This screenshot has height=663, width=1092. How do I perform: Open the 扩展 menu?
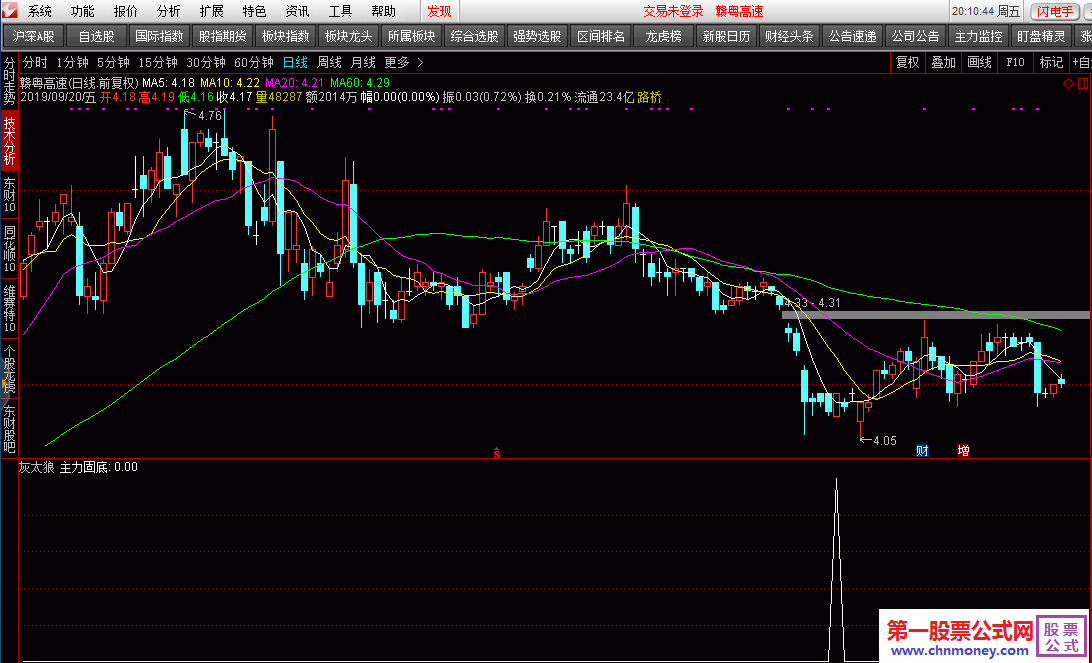coord(212,11)
